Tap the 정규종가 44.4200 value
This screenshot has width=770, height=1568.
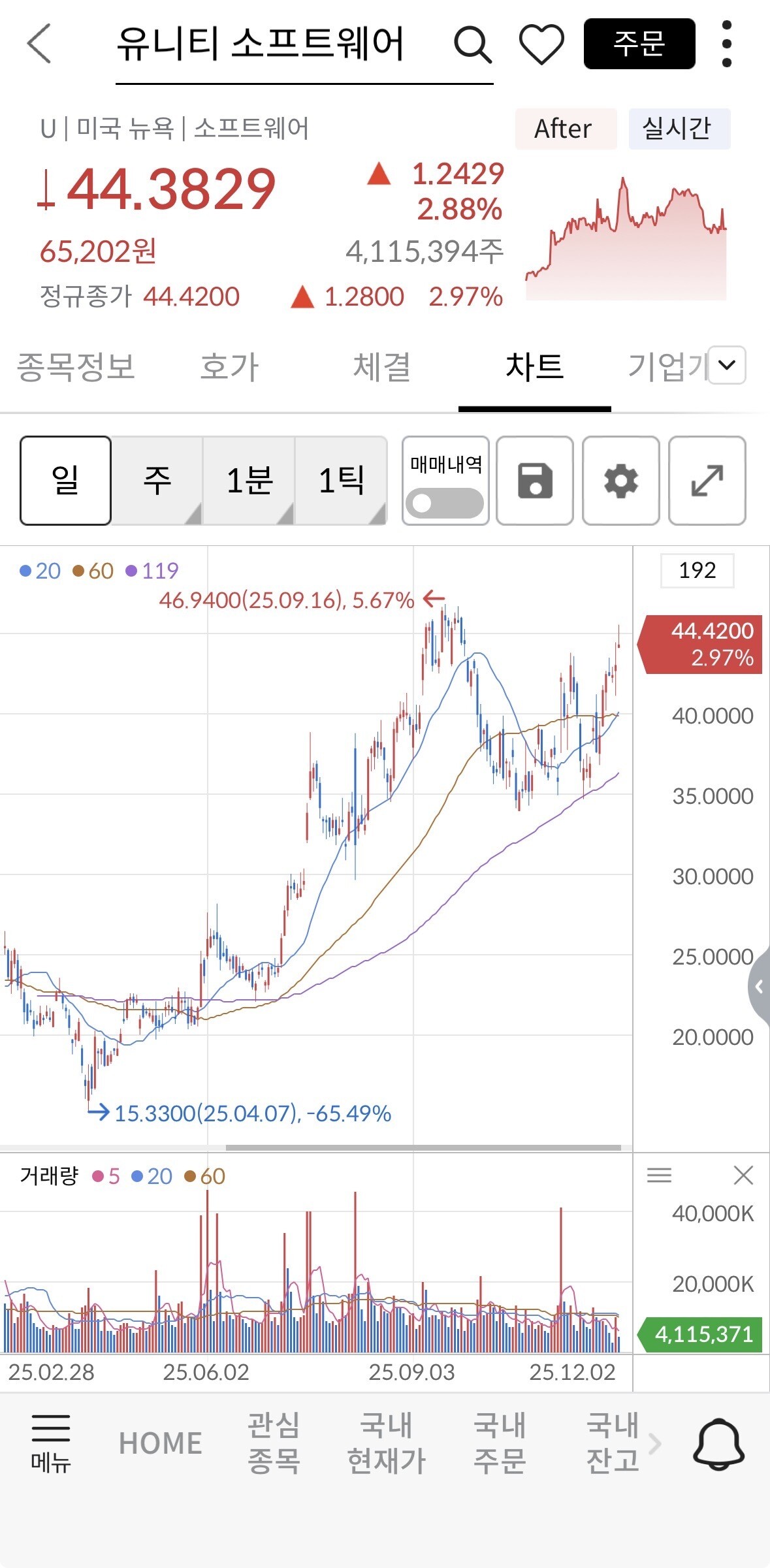(191, 297)
